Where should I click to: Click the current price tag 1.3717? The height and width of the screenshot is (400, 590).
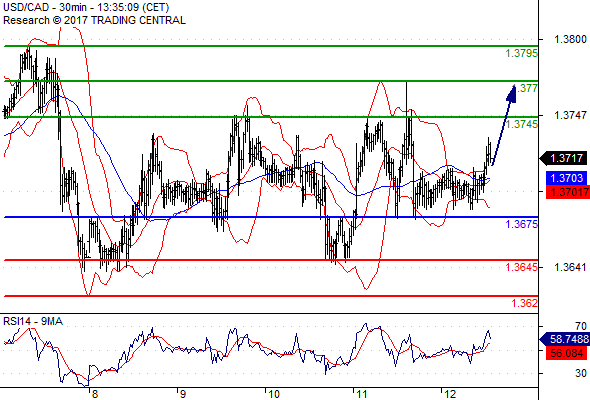point(564,158)
